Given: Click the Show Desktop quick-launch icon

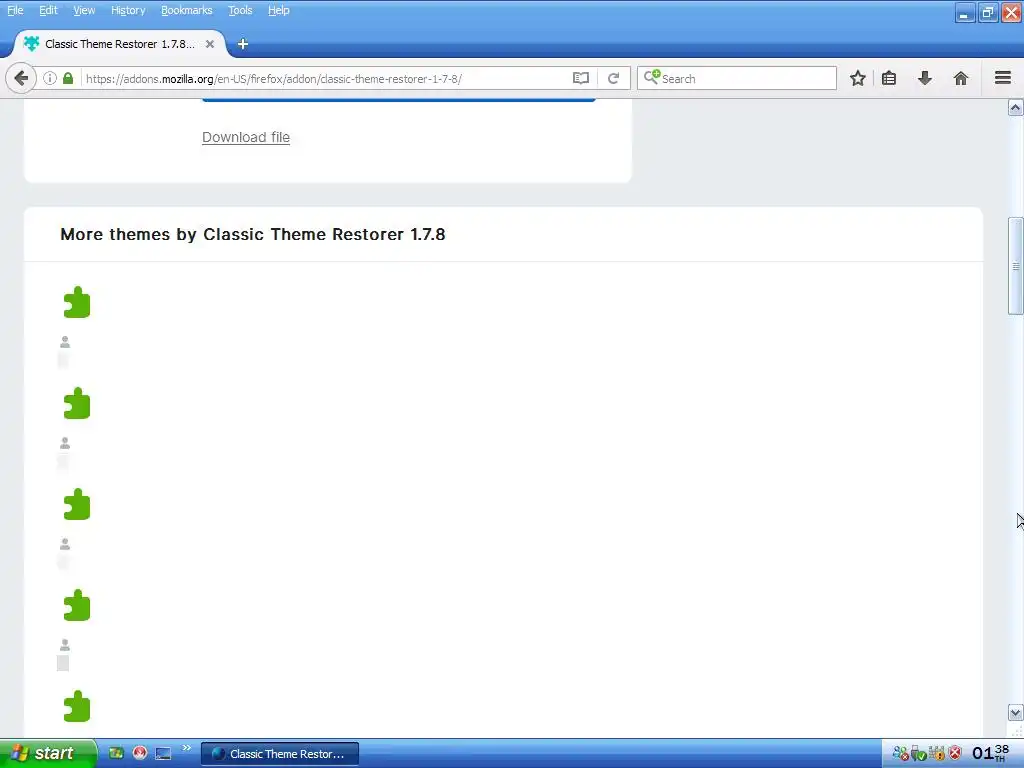Looking at the screenshot, I should pyautogui.click(x=163, y=754).
